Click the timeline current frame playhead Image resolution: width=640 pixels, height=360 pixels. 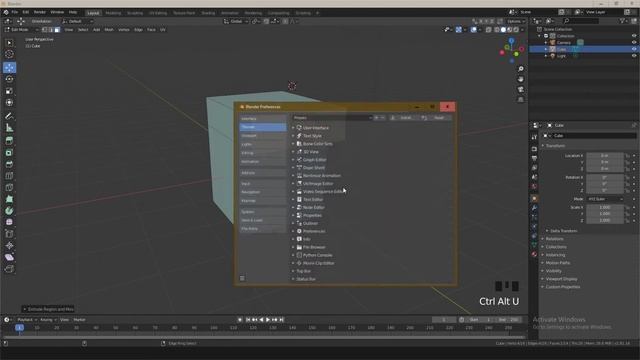19,328
